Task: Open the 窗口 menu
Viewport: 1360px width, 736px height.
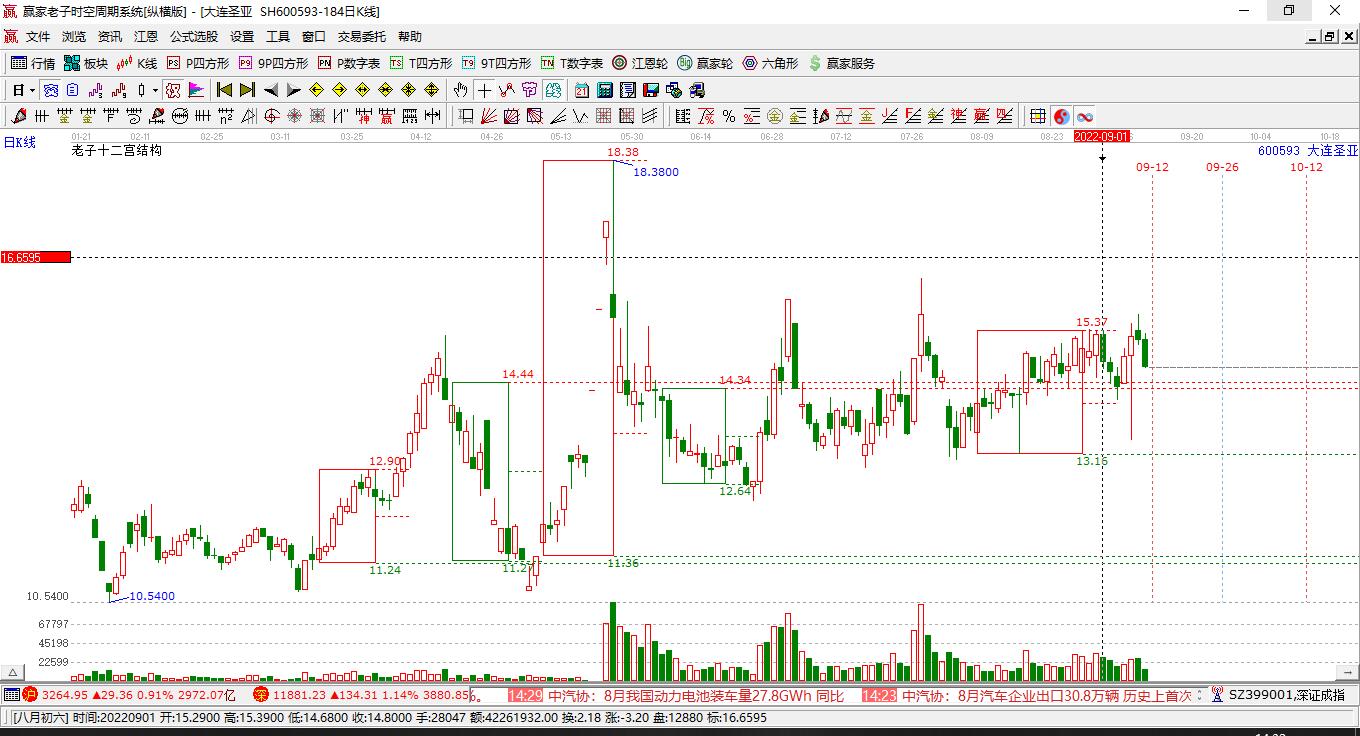Action: (x=314, y=37)
